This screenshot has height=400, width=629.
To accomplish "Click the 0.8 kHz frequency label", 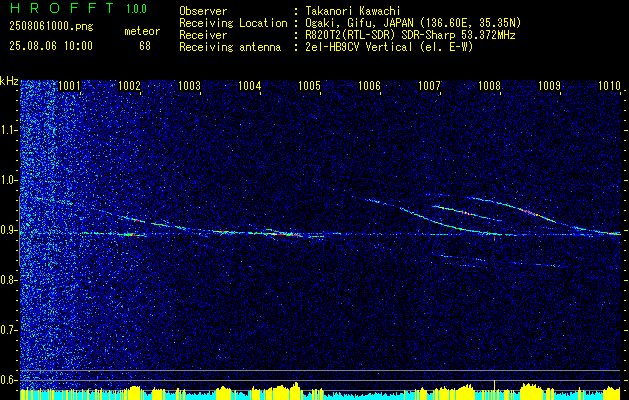I will (9, 280).
